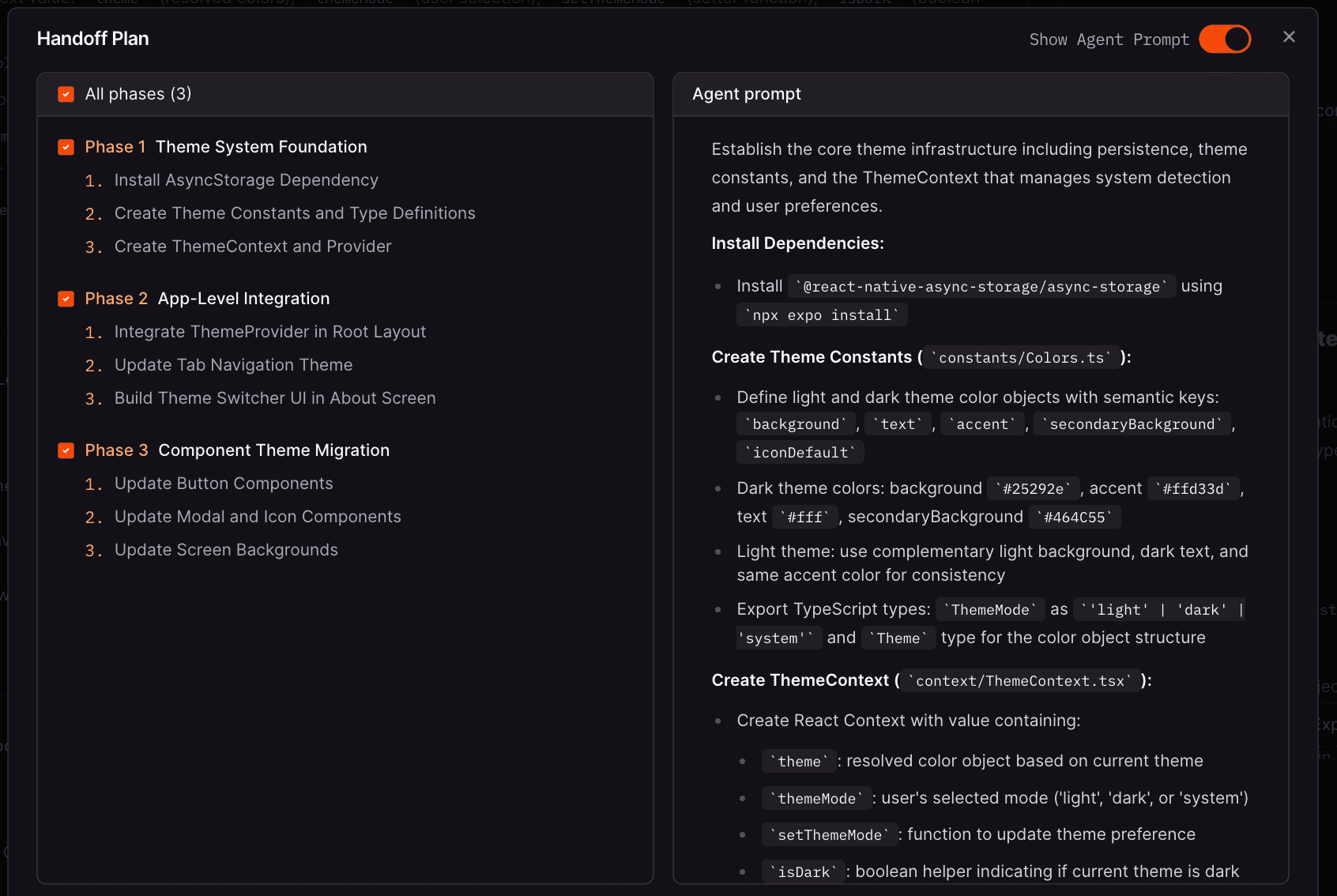This screenshot has width=1337, height=896.
Task: Open Create ThemeContext and Provider step
Action: 252,247
